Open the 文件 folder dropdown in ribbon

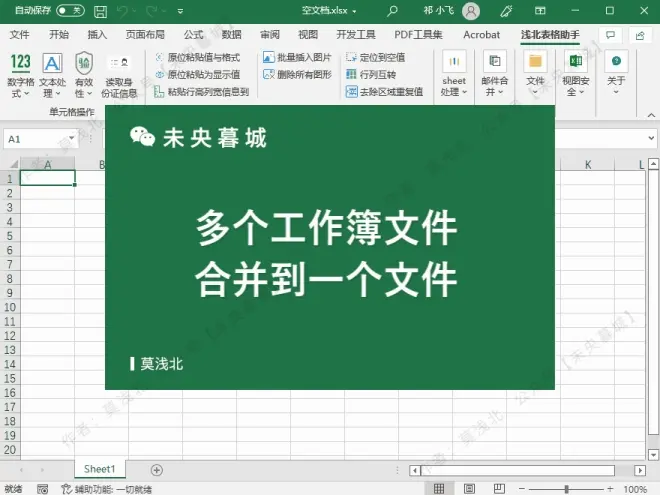click(535, 73)
